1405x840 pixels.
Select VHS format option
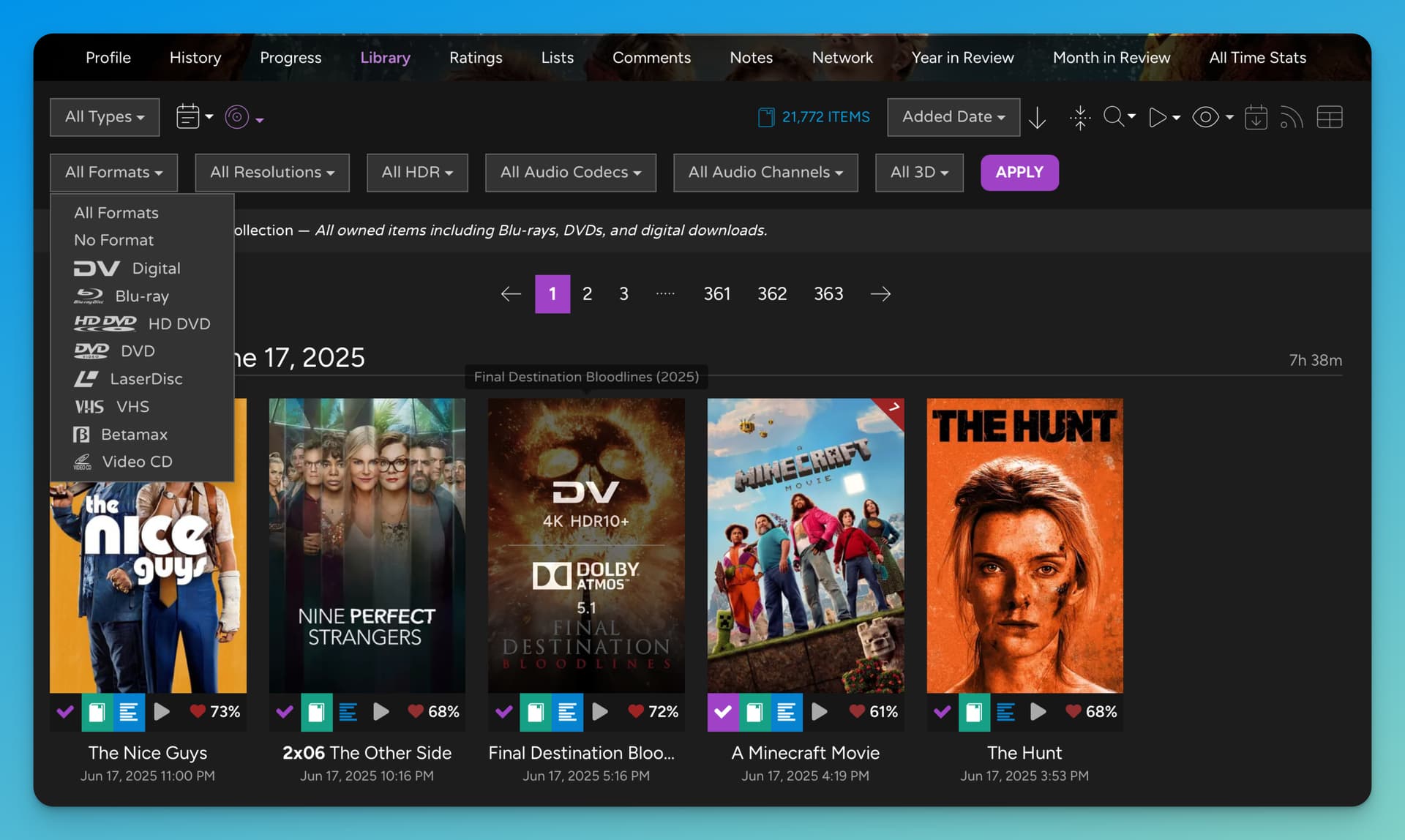point(142,407)
